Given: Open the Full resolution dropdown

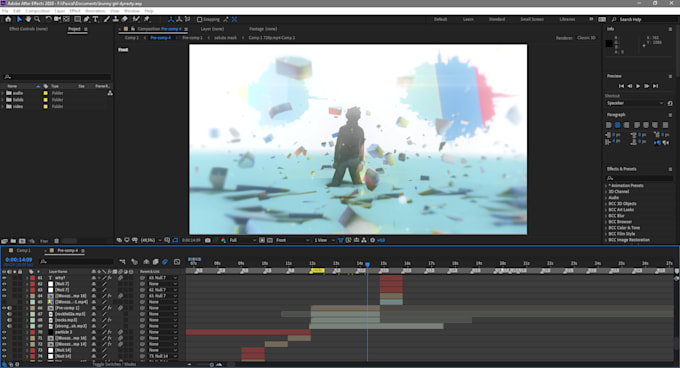Looking at the screenshot, I should [x=243, y=240].
